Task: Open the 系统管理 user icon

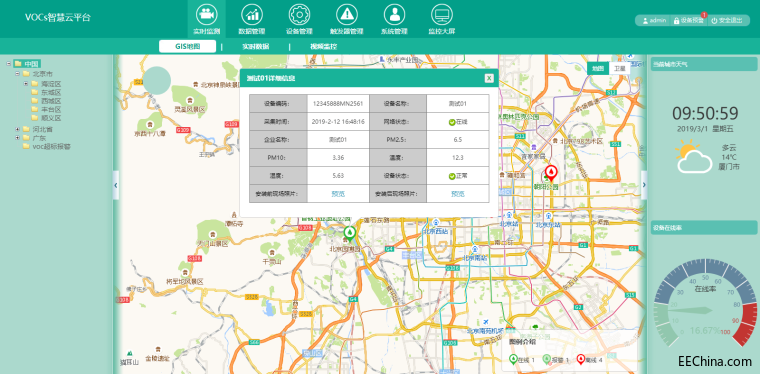Action: 394,14
